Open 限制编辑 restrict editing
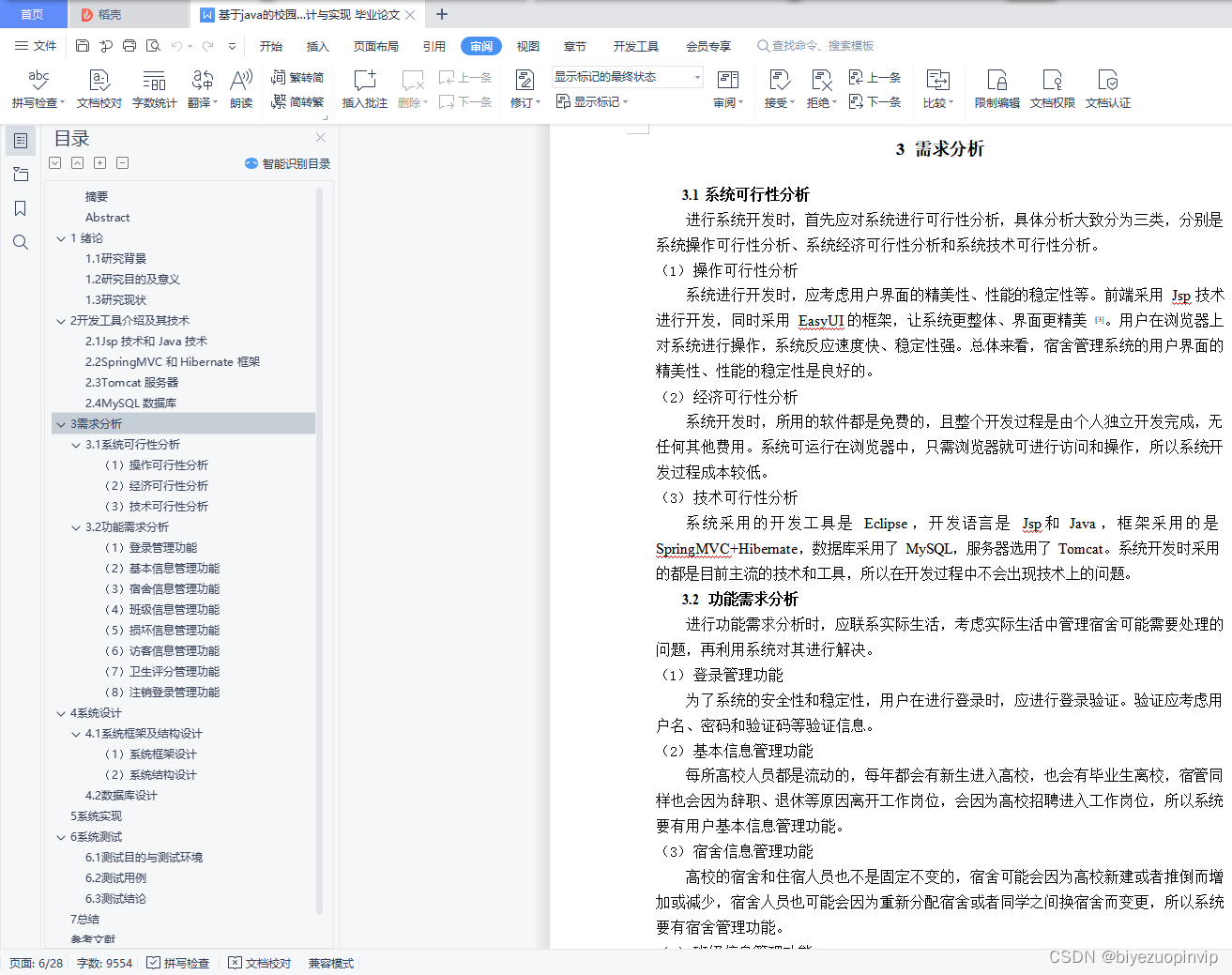 (x=996, y=87)
